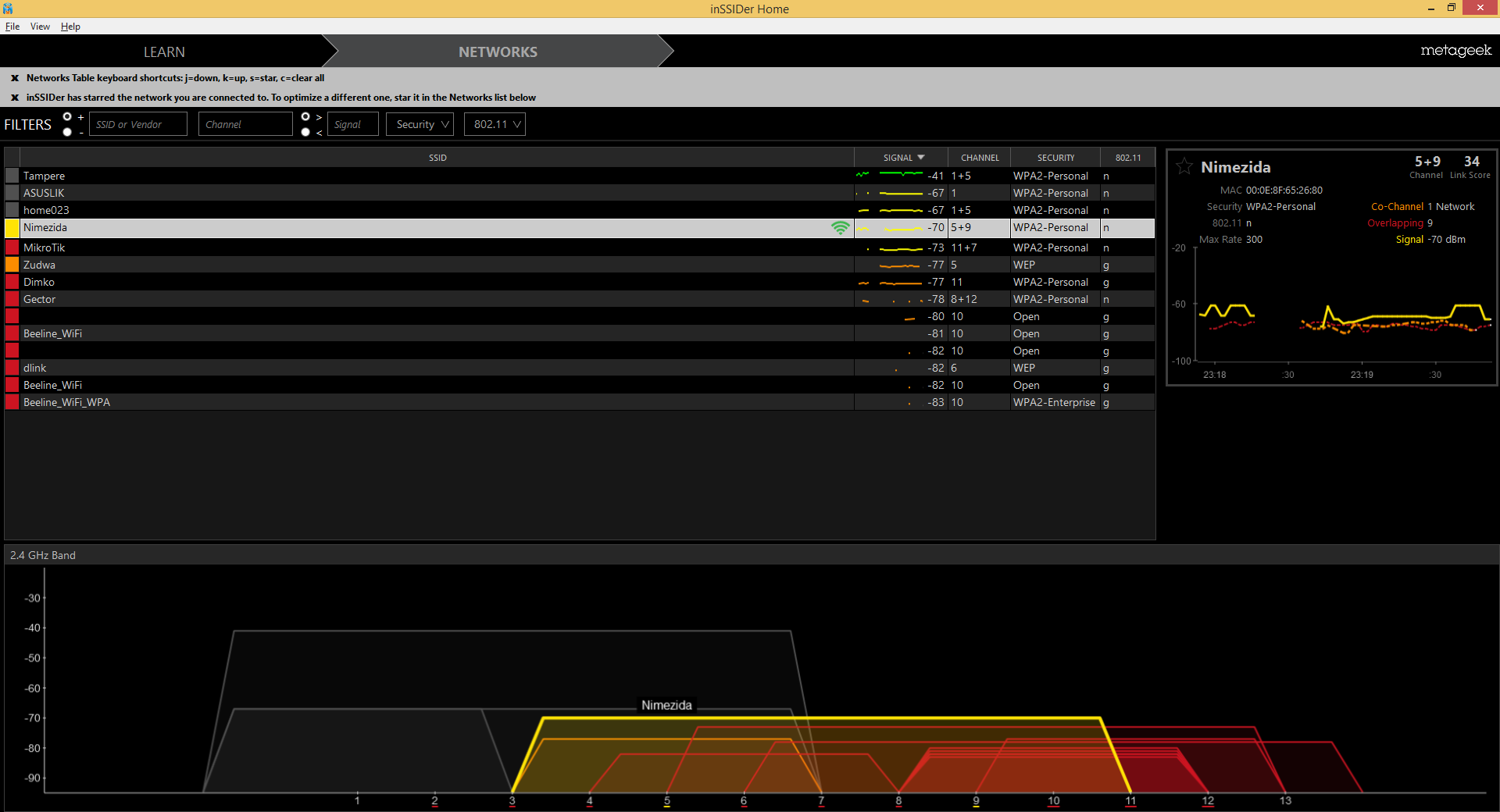This screenshot has width=1500, height=812.
Task: Click the MAC address 00:0E:8F:65:26:80
Action: [x=1284, y=190]
